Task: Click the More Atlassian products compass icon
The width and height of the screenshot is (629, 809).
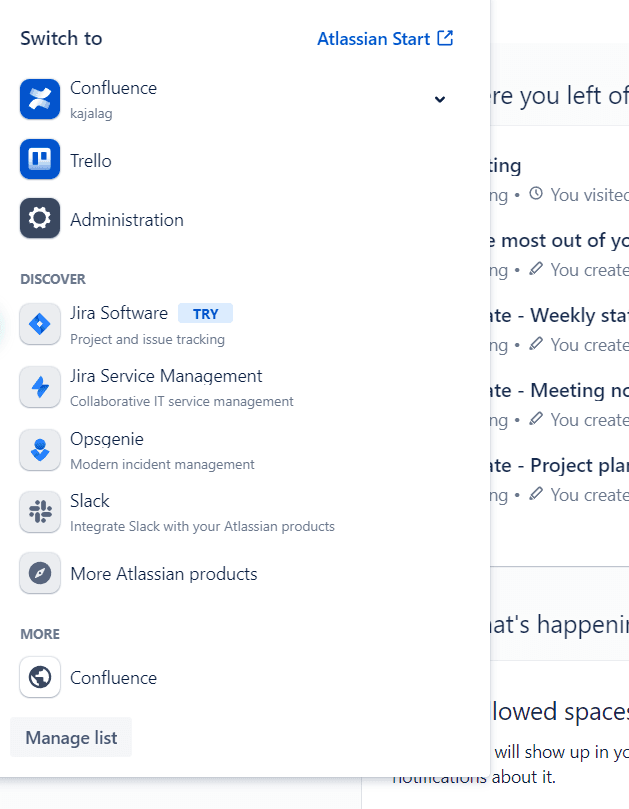Action: [40, 573]
